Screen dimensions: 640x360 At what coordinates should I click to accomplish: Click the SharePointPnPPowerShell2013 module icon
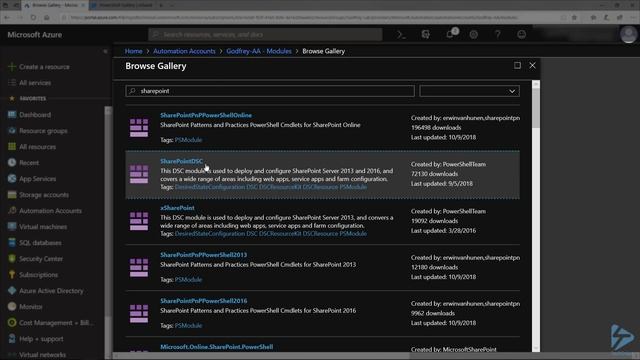139,267
